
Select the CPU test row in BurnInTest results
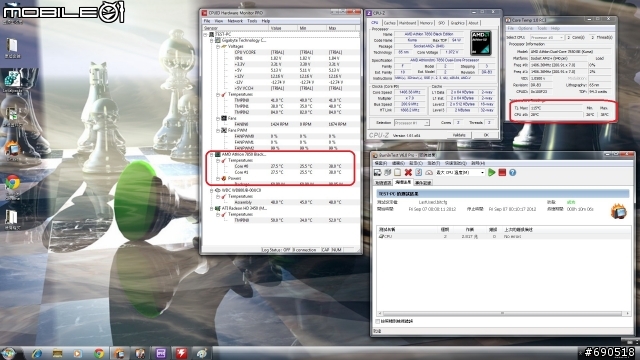click(503, 236)
